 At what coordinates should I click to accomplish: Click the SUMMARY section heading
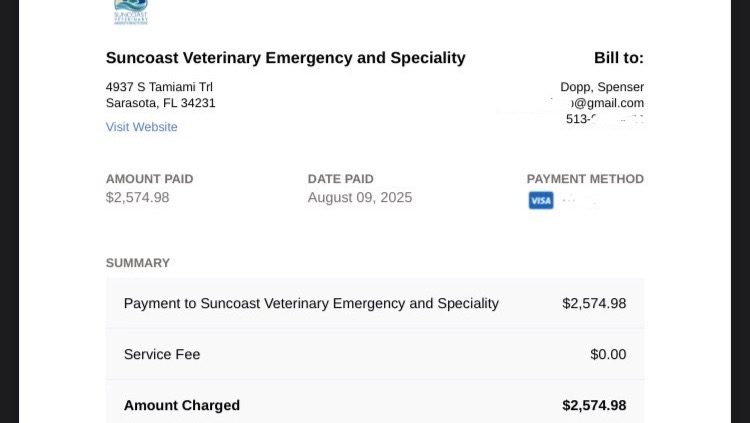tap(138, 263)
